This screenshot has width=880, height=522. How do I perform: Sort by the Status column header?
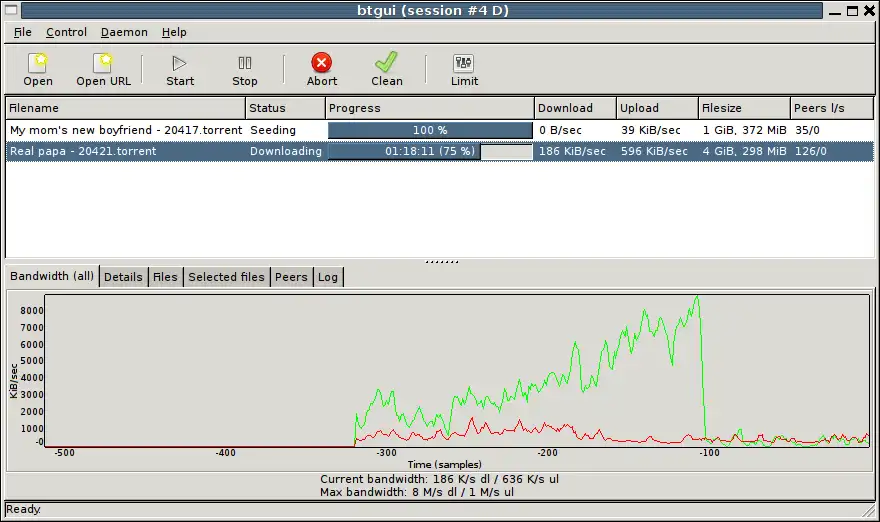click(x=285, y=108)
